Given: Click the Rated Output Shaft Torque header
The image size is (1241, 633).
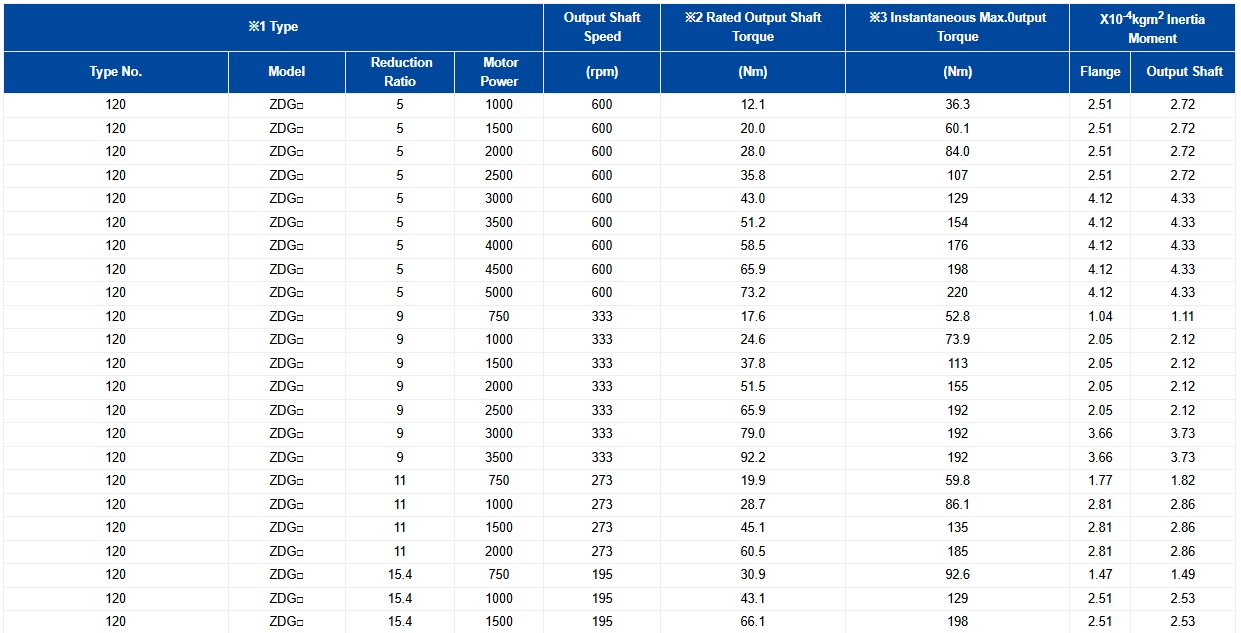Looking at the screenshot, I should pyautogui.click(x=752, y=27).
